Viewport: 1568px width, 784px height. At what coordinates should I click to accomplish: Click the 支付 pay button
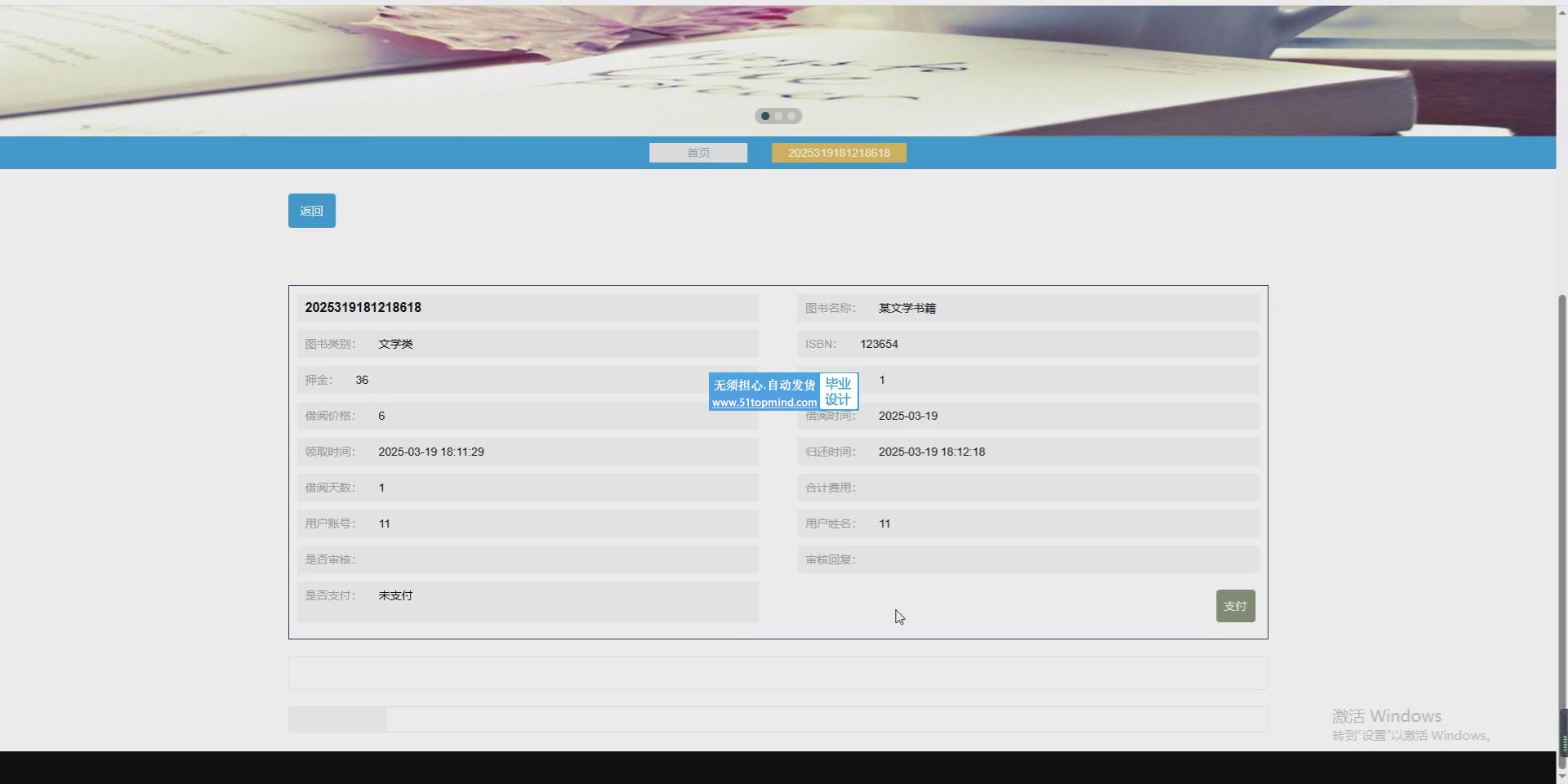[x=1235, y=606]
